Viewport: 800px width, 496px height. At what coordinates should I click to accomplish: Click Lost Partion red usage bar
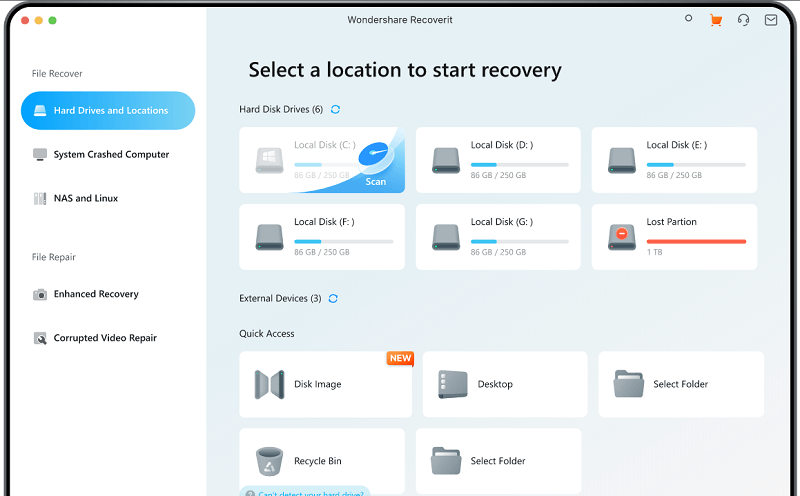point(696,242)
